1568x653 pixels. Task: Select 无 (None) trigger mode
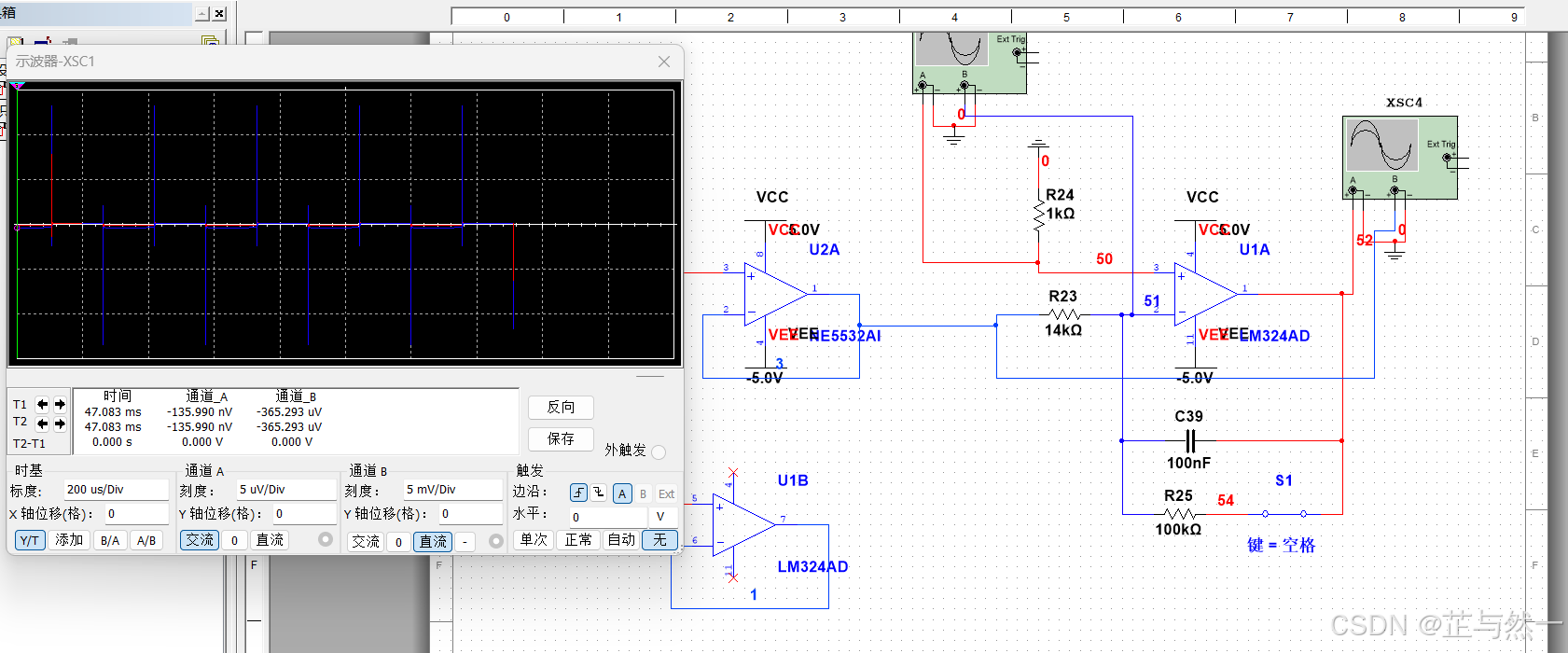(659, 540)
